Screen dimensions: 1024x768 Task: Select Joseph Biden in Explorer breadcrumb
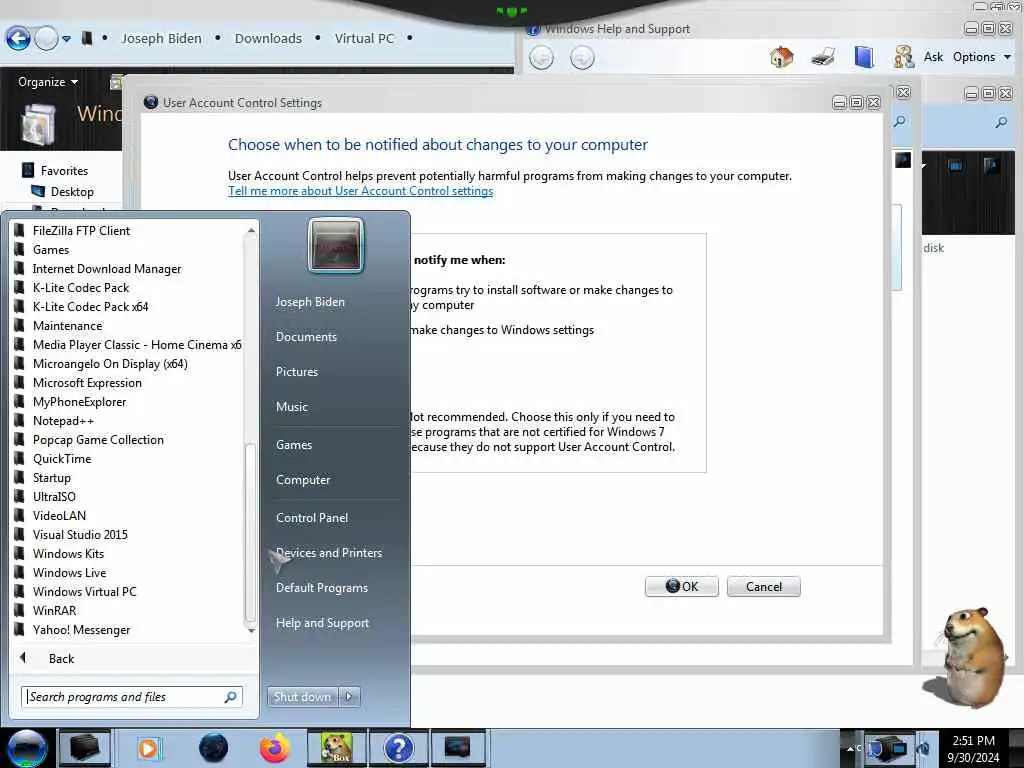pos(161,39)
